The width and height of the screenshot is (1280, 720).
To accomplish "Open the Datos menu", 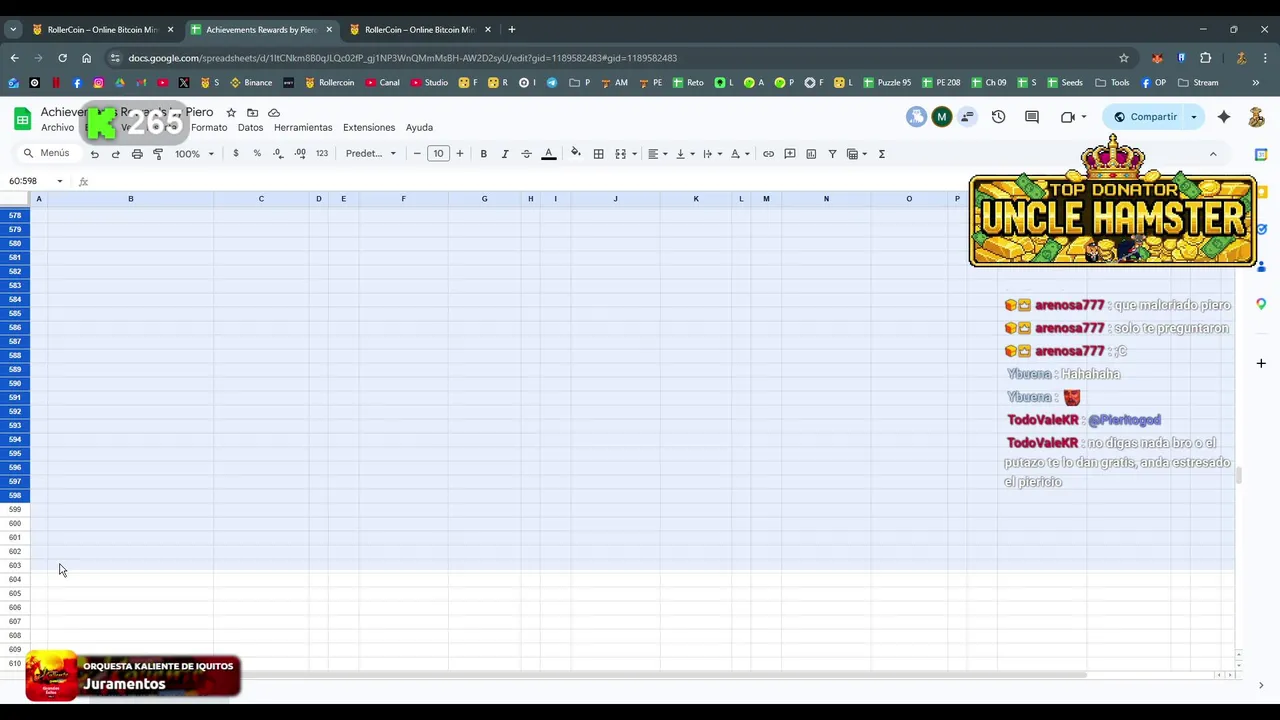I will pos(250,127).
